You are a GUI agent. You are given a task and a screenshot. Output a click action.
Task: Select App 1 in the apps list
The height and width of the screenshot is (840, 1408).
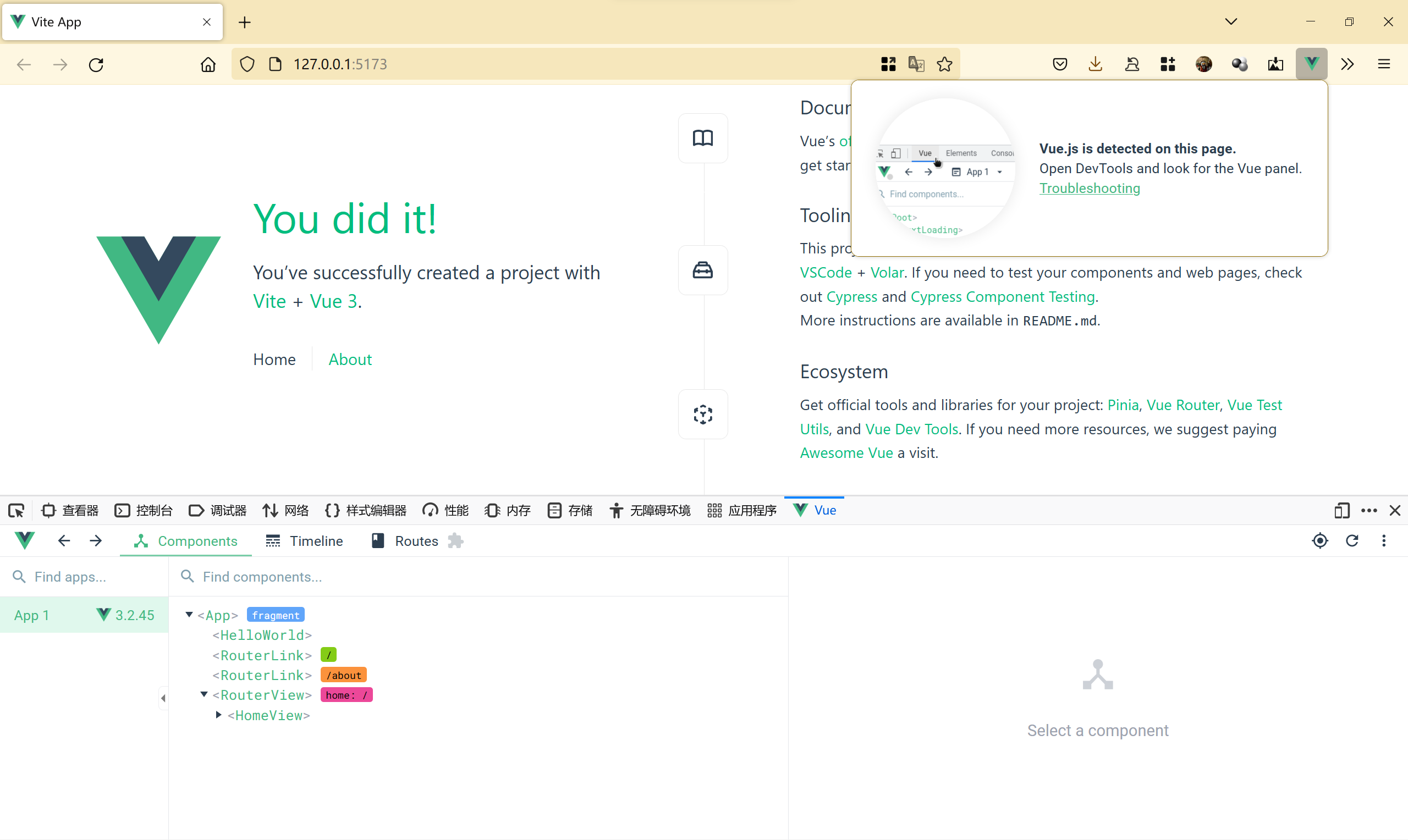[84, 615]
